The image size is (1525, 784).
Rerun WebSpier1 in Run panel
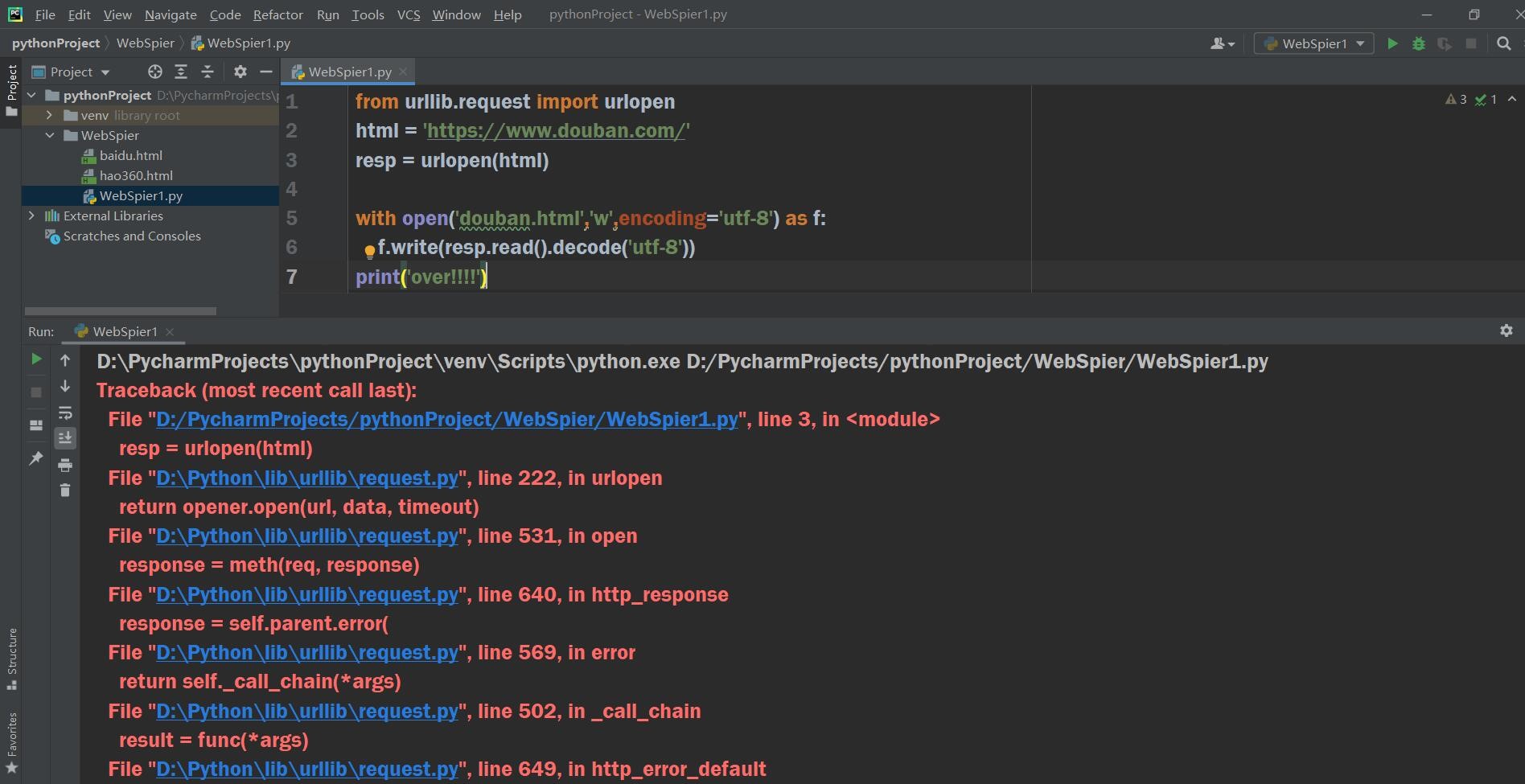point(36,359)
